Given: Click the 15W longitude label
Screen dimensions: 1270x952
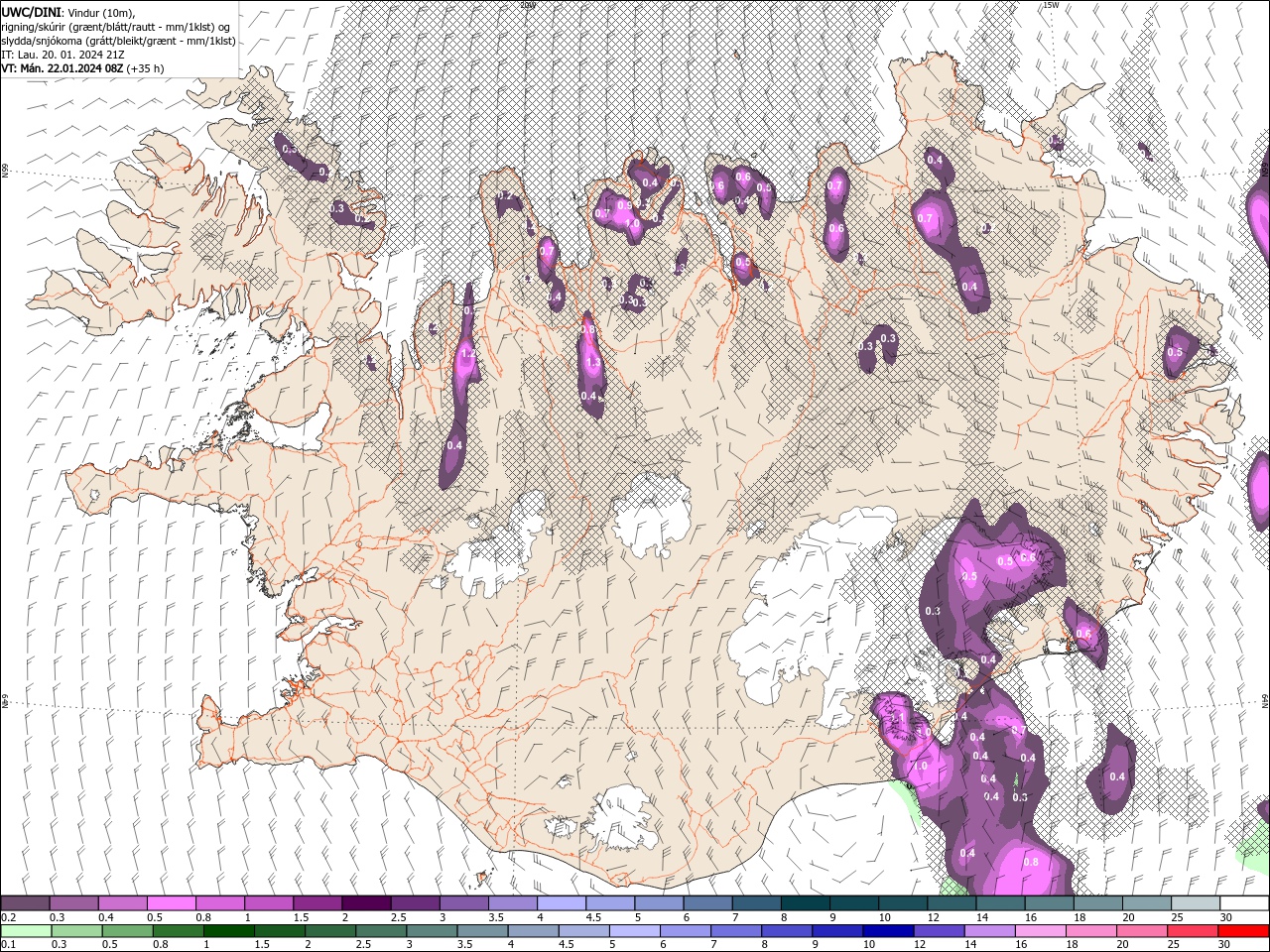Looking at the screenshot, I should pyautogui.click(x=1051, y=5).
